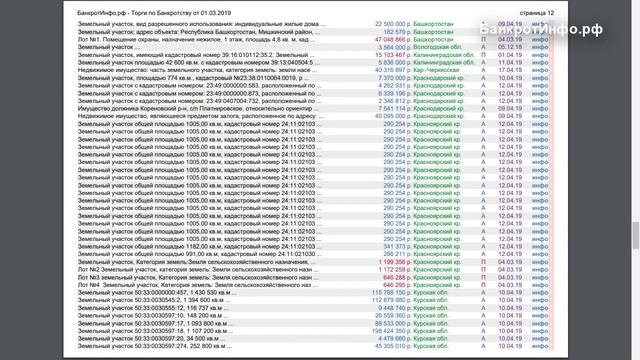Click the 'П' type marker in the Лот №1 row

point(483,40)
